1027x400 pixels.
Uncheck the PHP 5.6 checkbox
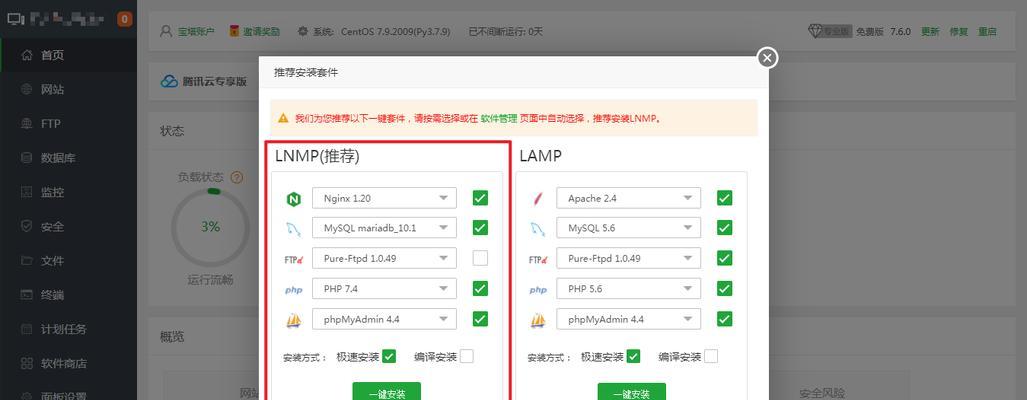pos(724,288)
